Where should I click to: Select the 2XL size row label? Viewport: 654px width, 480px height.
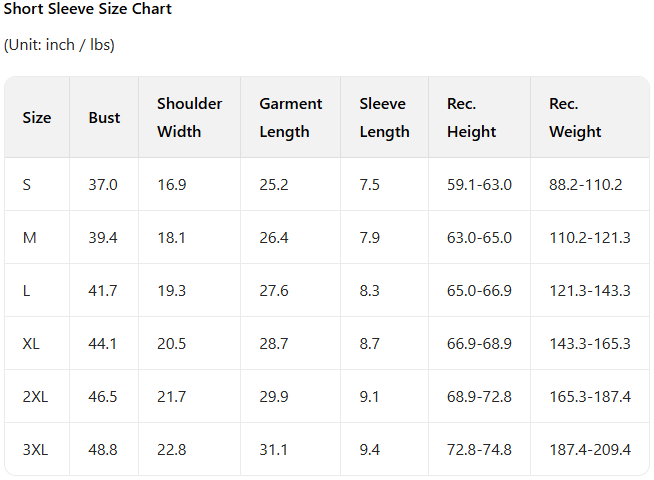pos(35,397)
